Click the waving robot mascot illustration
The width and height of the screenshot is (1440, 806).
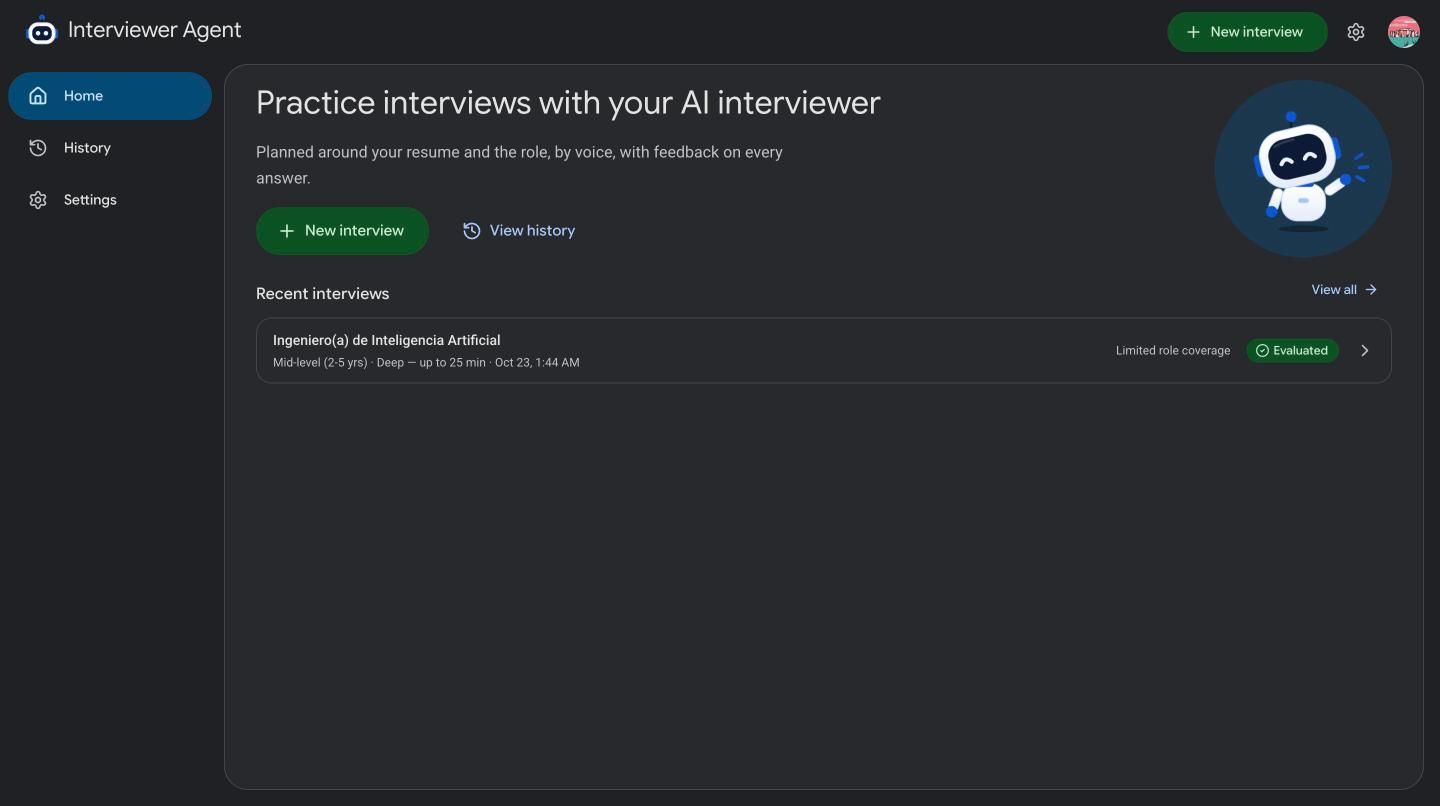pyautogui.click(x=1303, y=169)
